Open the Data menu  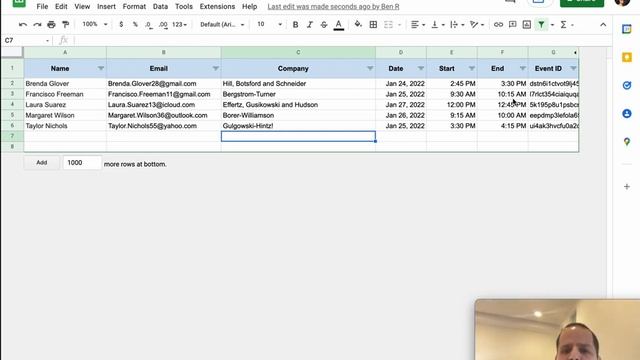point(160,7)
